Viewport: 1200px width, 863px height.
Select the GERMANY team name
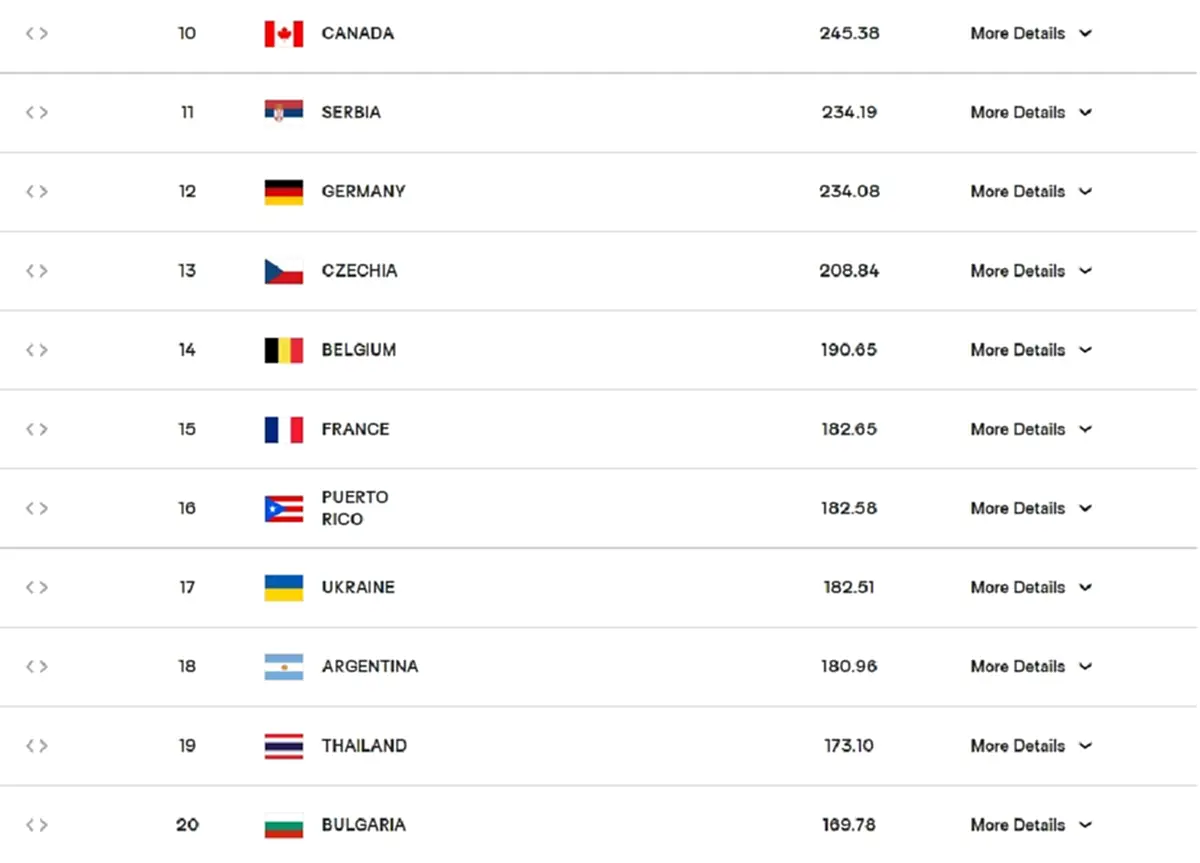pyautogui.click(x=364, y=192)
